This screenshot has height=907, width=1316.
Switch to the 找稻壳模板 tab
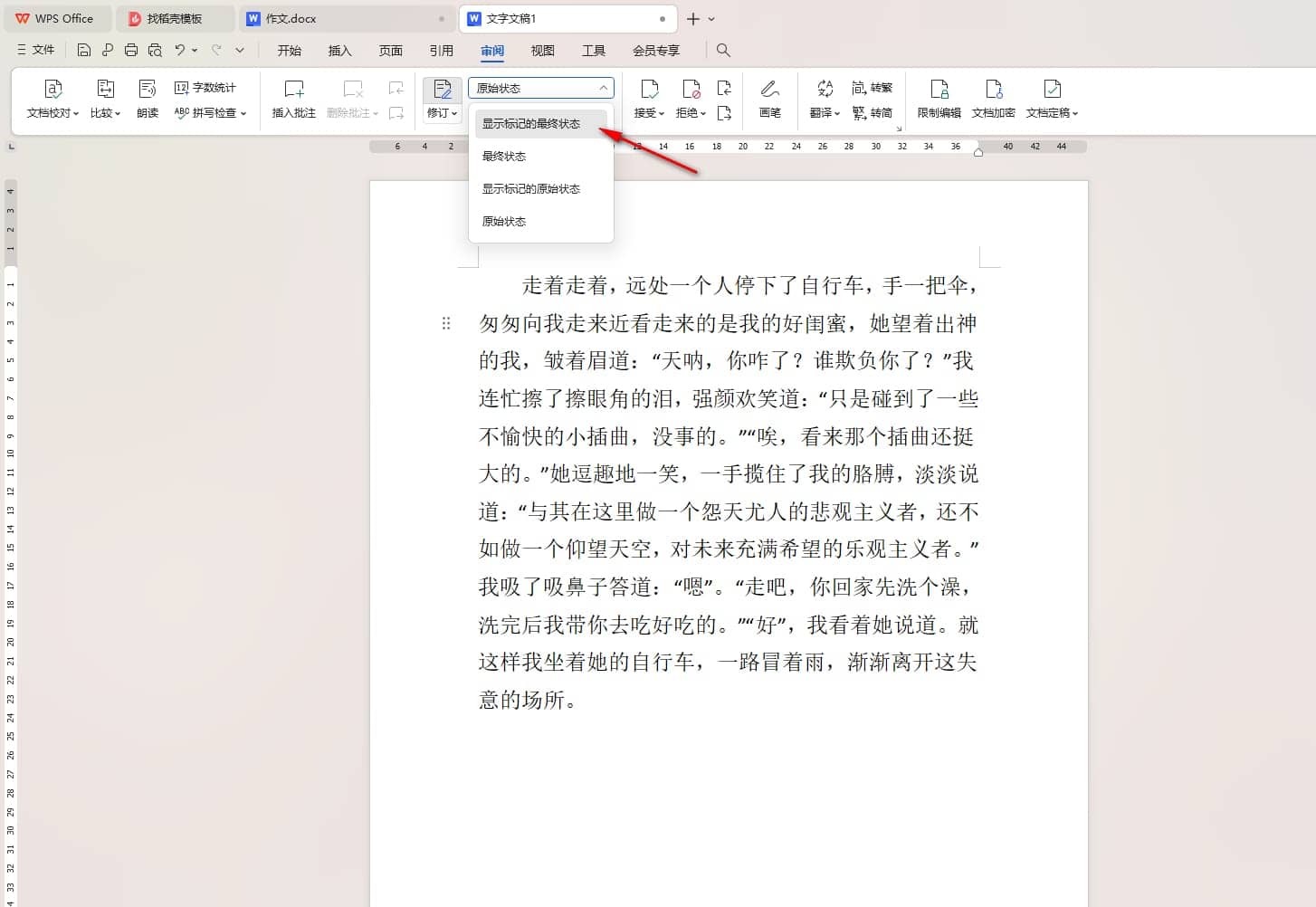click(x=176, y=18)
